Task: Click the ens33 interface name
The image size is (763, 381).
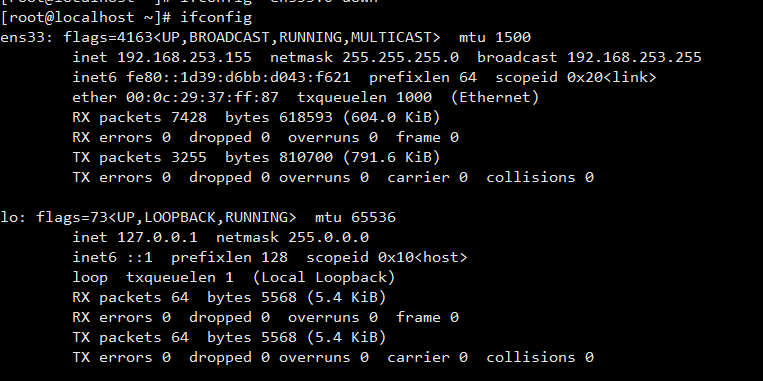Action: [x=22, y=37]
